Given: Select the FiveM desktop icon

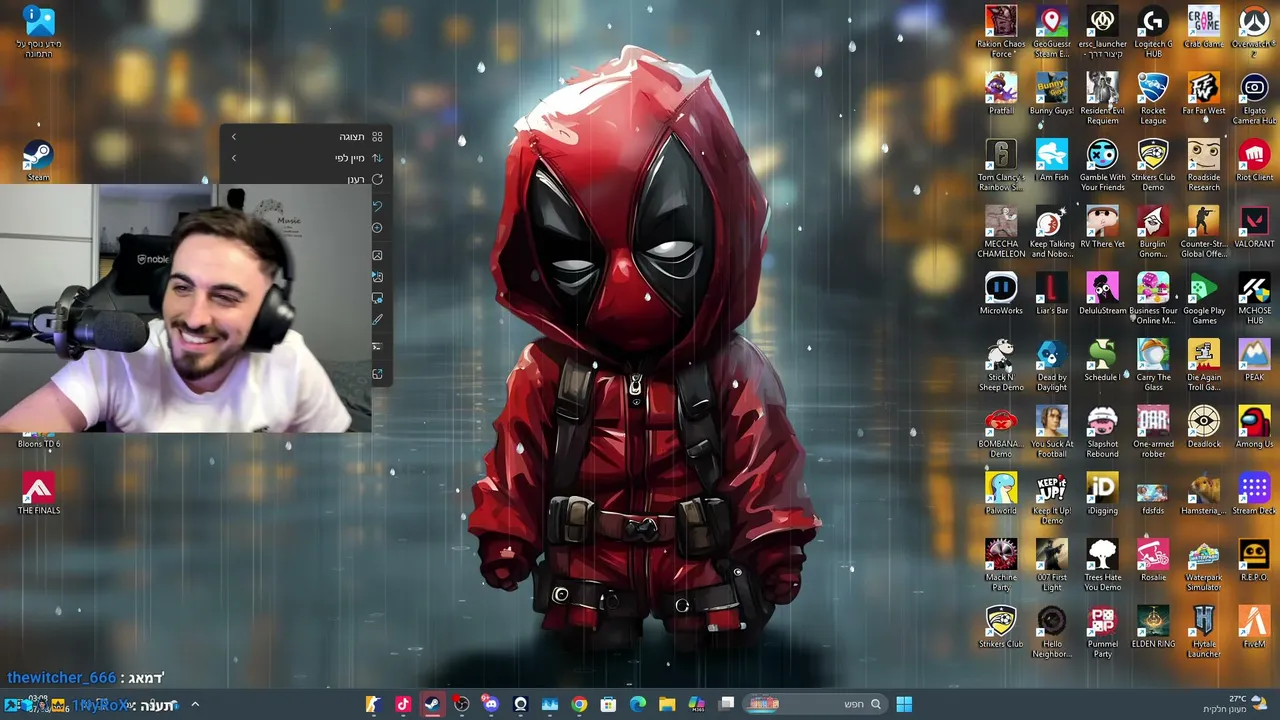Looking at the screenshot, I should point(1254,627).
